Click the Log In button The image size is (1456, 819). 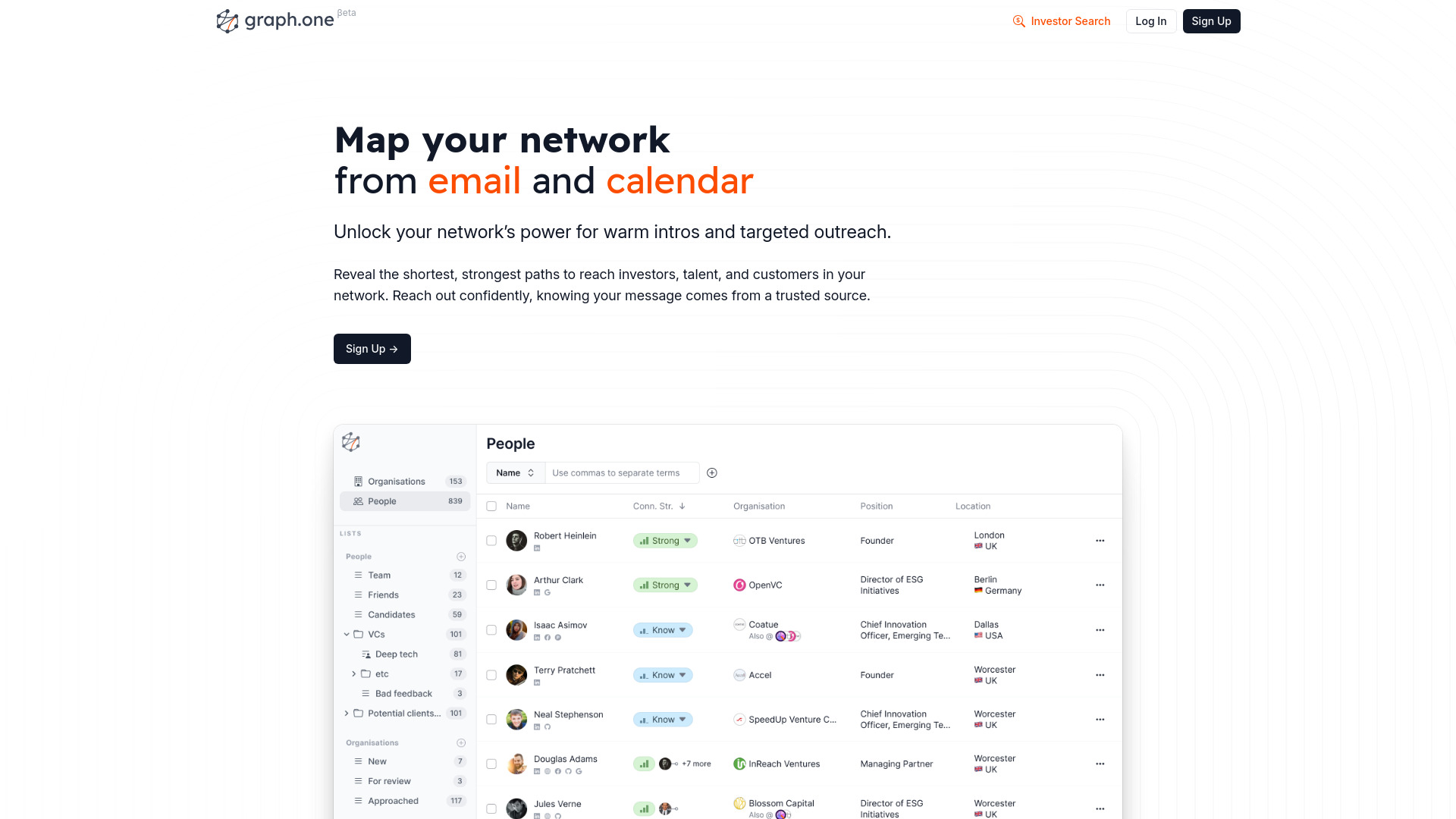1150,21
